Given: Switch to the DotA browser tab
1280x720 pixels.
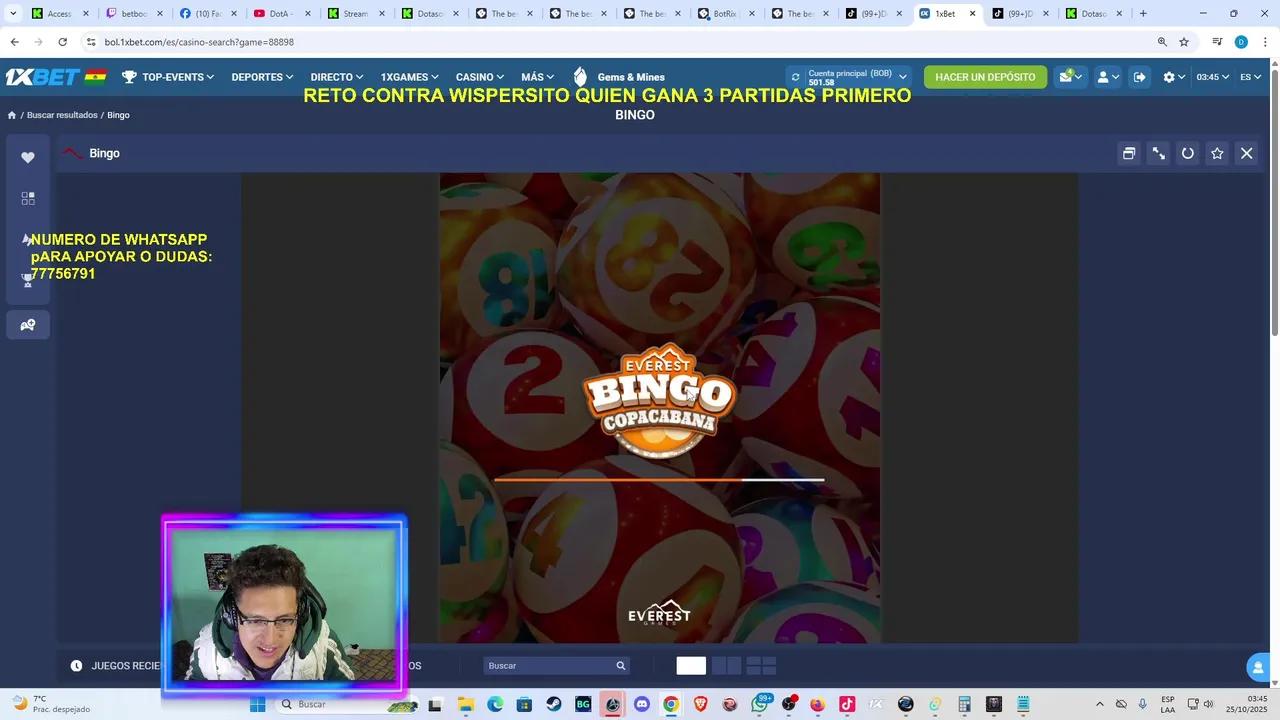Looking at the screenshot, I should (282, 14).
